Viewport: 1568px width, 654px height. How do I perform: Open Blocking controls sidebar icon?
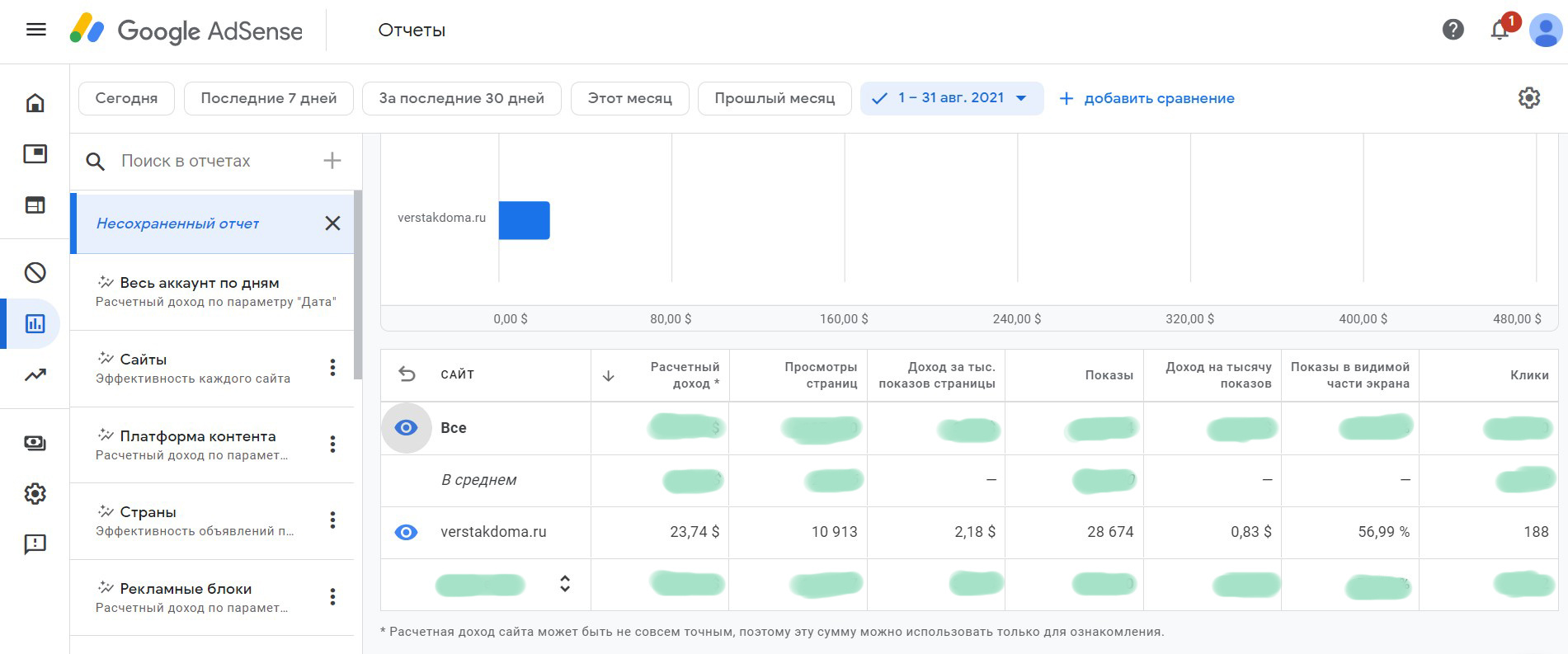click(x=35, y=273)
